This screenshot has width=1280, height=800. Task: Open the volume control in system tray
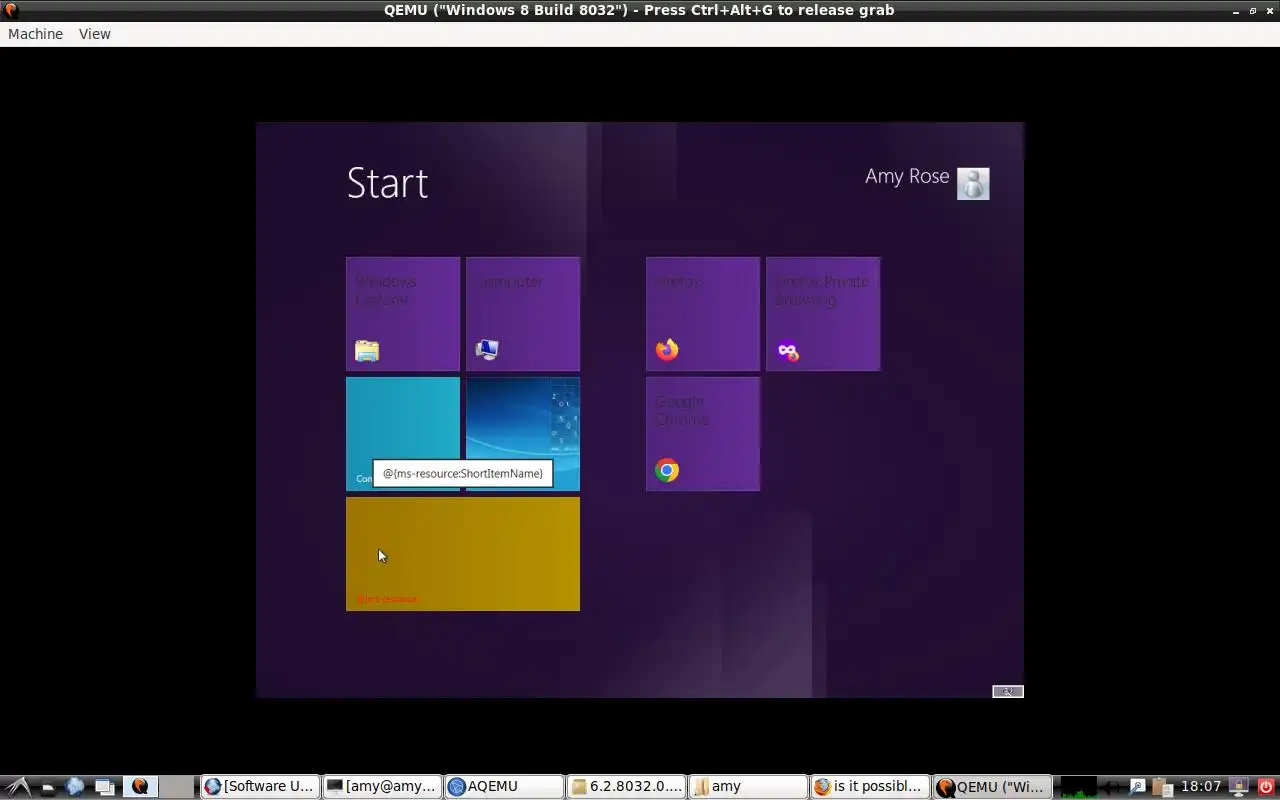(x=1111, y=787)
